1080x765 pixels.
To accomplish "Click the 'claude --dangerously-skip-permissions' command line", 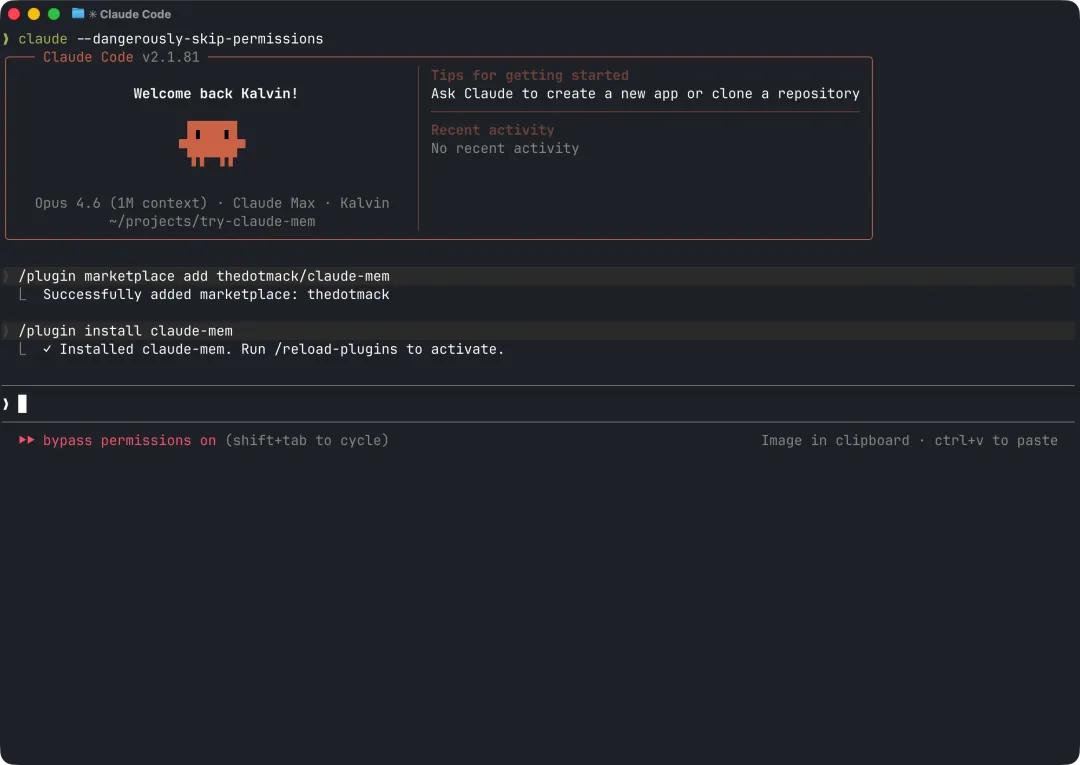I will click(171, 39).
